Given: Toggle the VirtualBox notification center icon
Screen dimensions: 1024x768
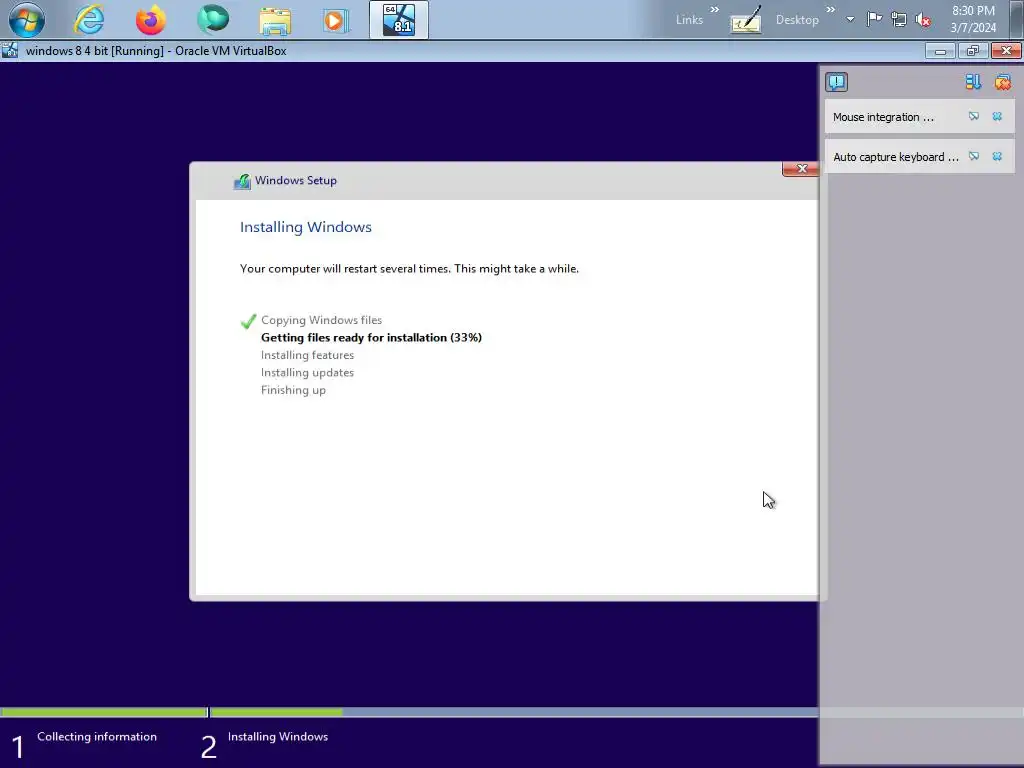Looking at the screenshot, I should click(837, 82).
